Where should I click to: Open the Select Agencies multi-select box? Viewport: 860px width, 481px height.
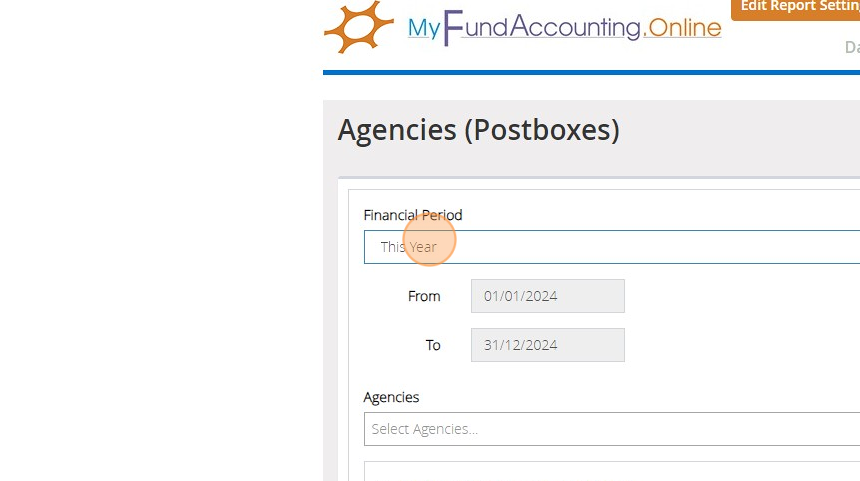click(610, 429)
